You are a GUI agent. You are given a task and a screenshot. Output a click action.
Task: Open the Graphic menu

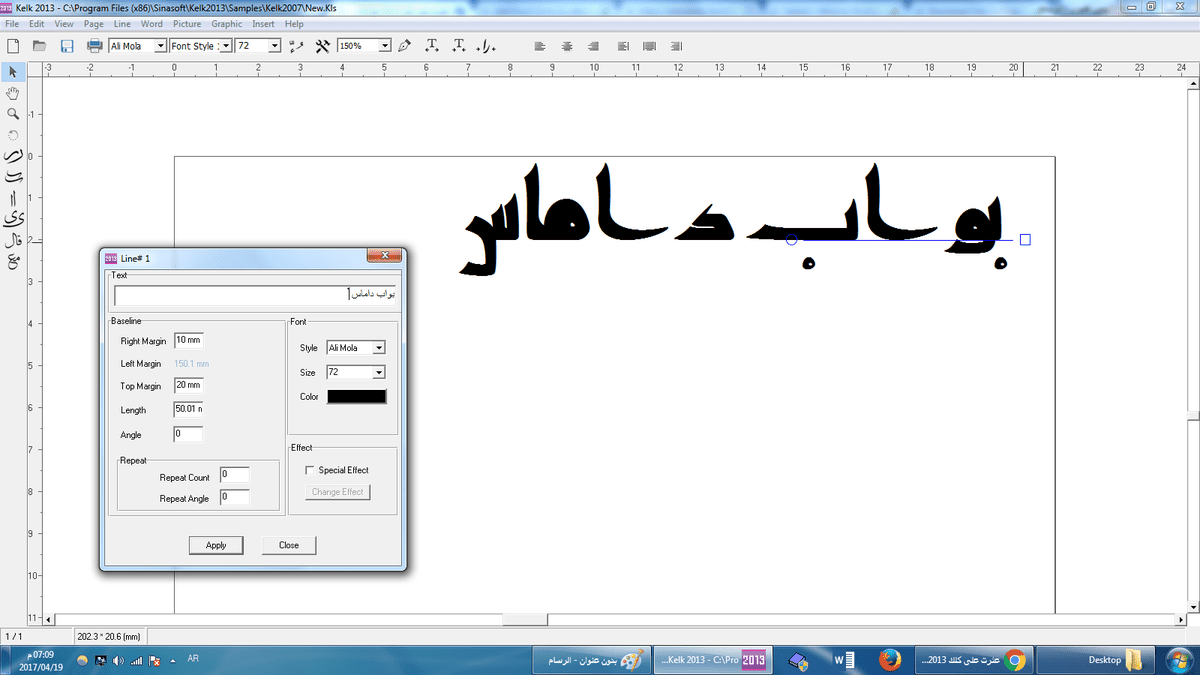pyautogui.click(x=226, y=23)
